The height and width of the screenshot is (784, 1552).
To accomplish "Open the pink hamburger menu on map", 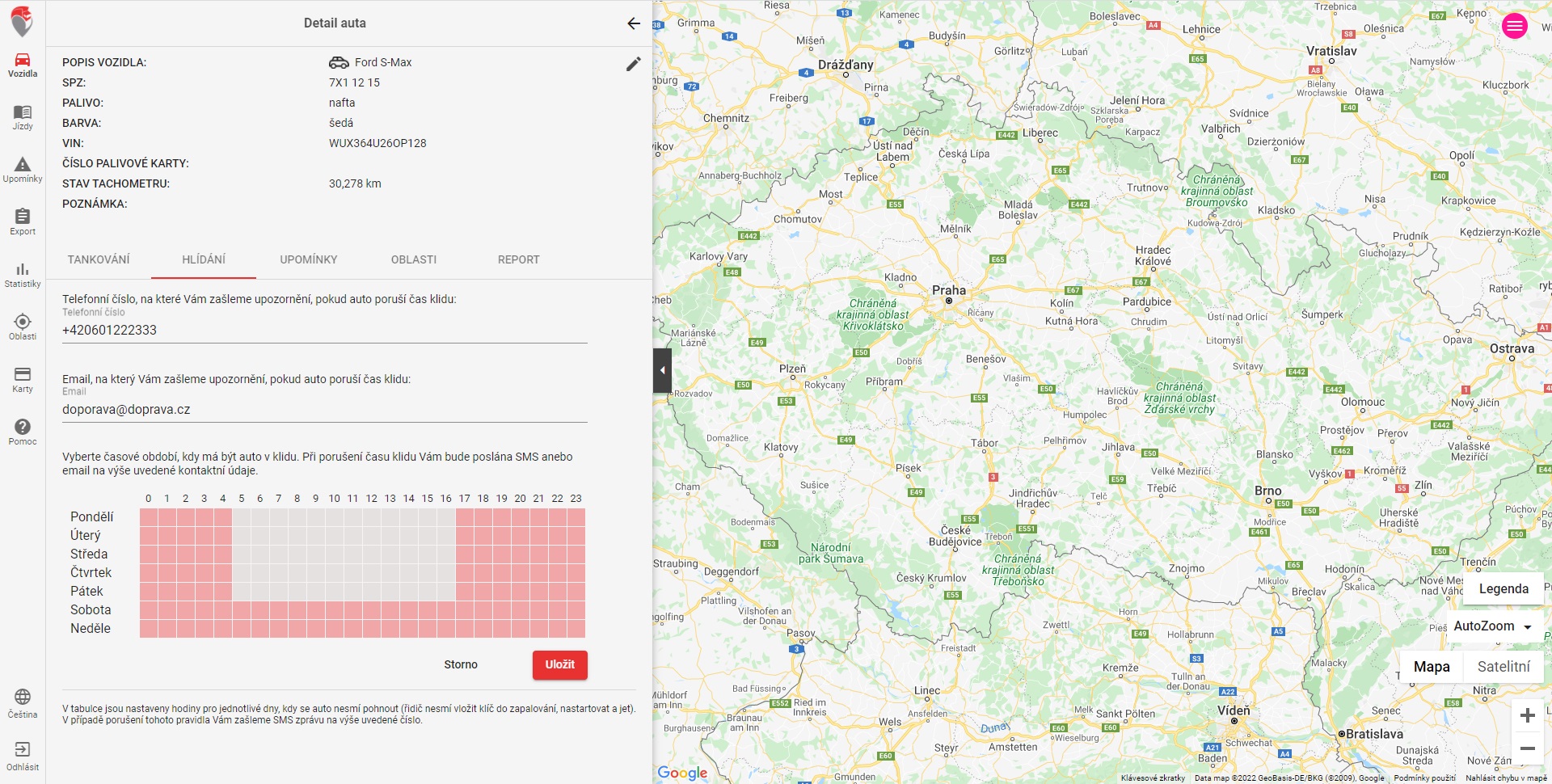I will (x=1514, y=26).
